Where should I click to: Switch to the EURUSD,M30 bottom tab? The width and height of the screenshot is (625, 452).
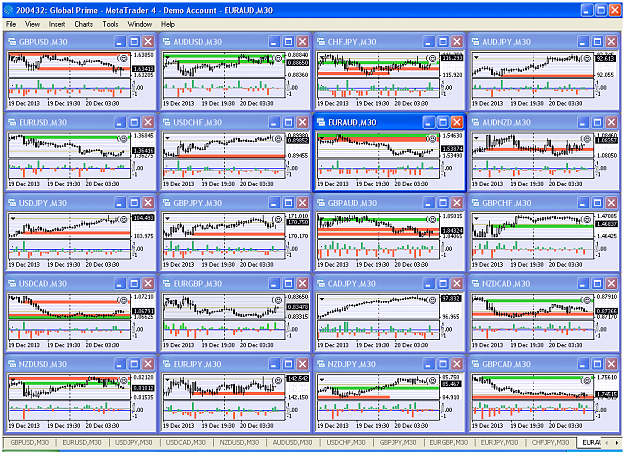(82, 442)
